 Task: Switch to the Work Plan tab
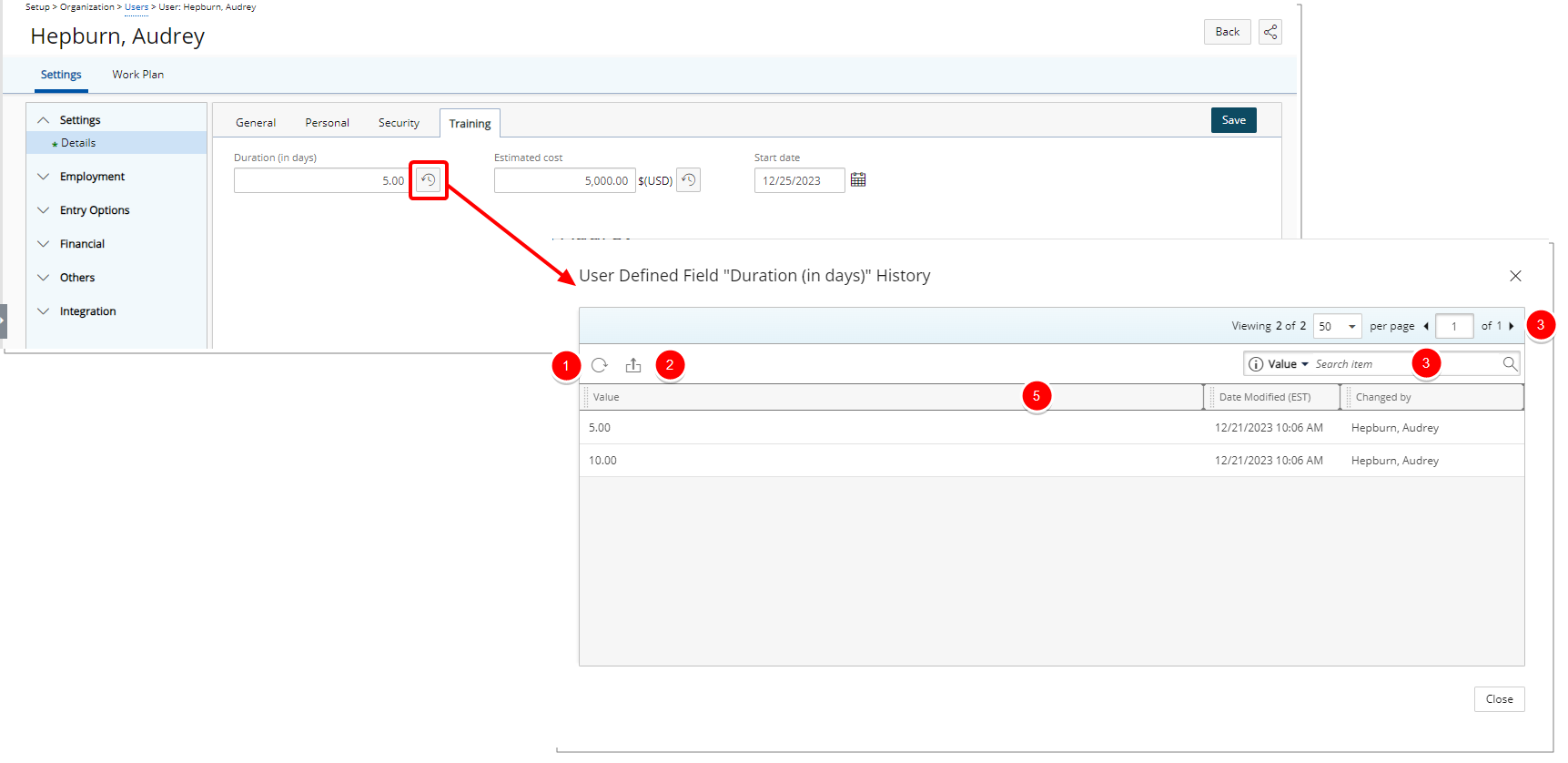coord(138,75)
